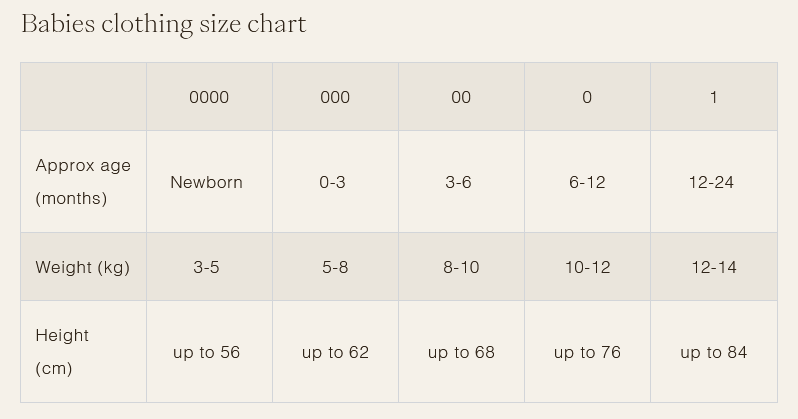Click the 12-14 kg weight cell
Screen dimensions: 798x419
(x=714, y=267)
